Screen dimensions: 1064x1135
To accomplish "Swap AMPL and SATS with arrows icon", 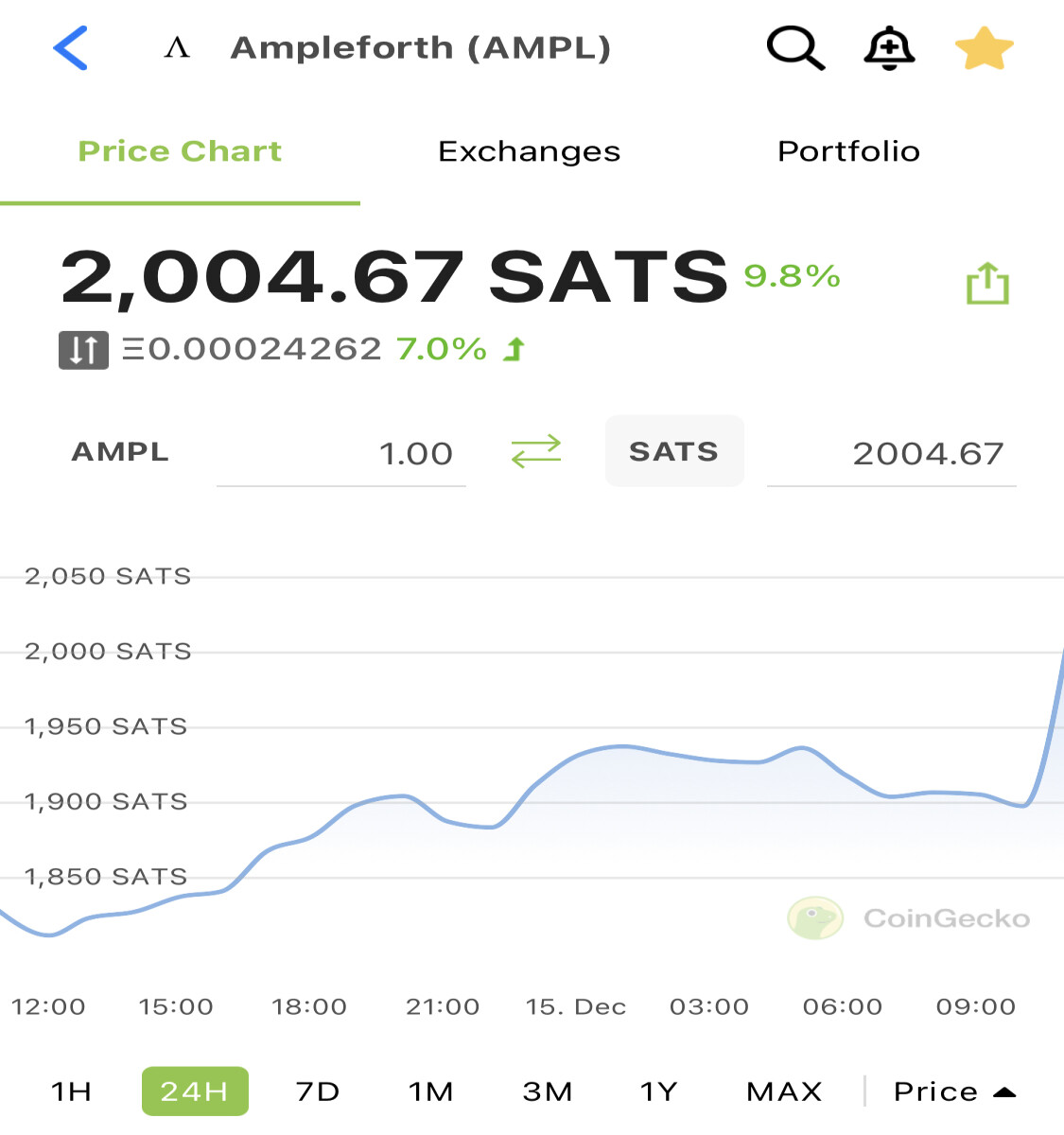I will [x=536, y=452].
